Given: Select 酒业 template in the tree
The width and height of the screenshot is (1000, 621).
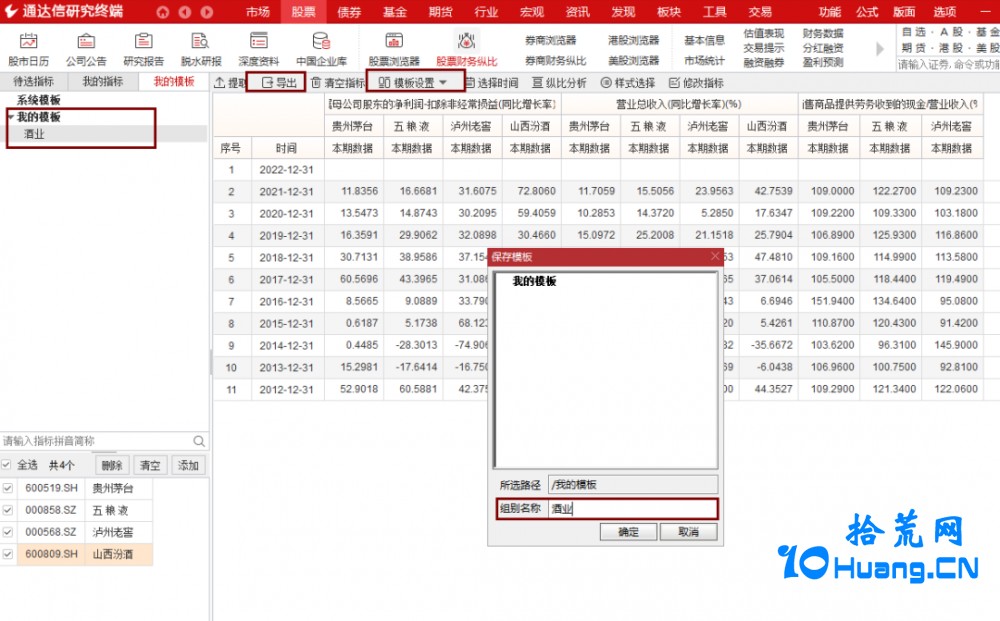Looking at the screenshot, I should [x=34, y=134].
